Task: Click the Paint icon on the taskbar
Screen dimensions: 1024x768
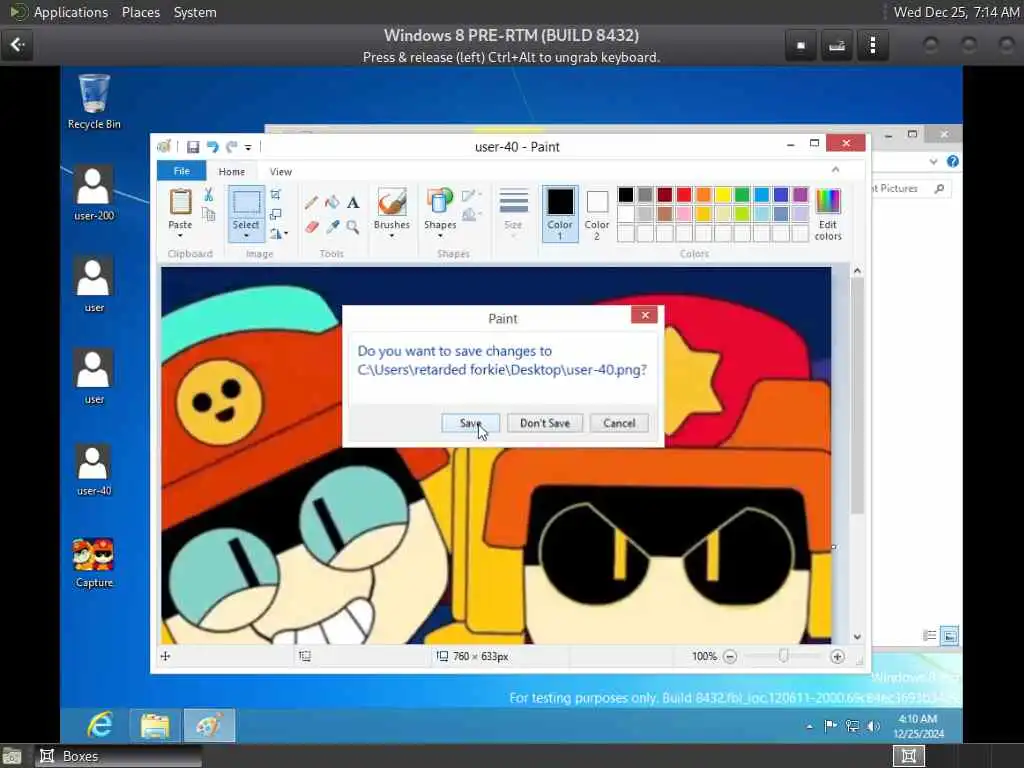Action: (209, 725)
